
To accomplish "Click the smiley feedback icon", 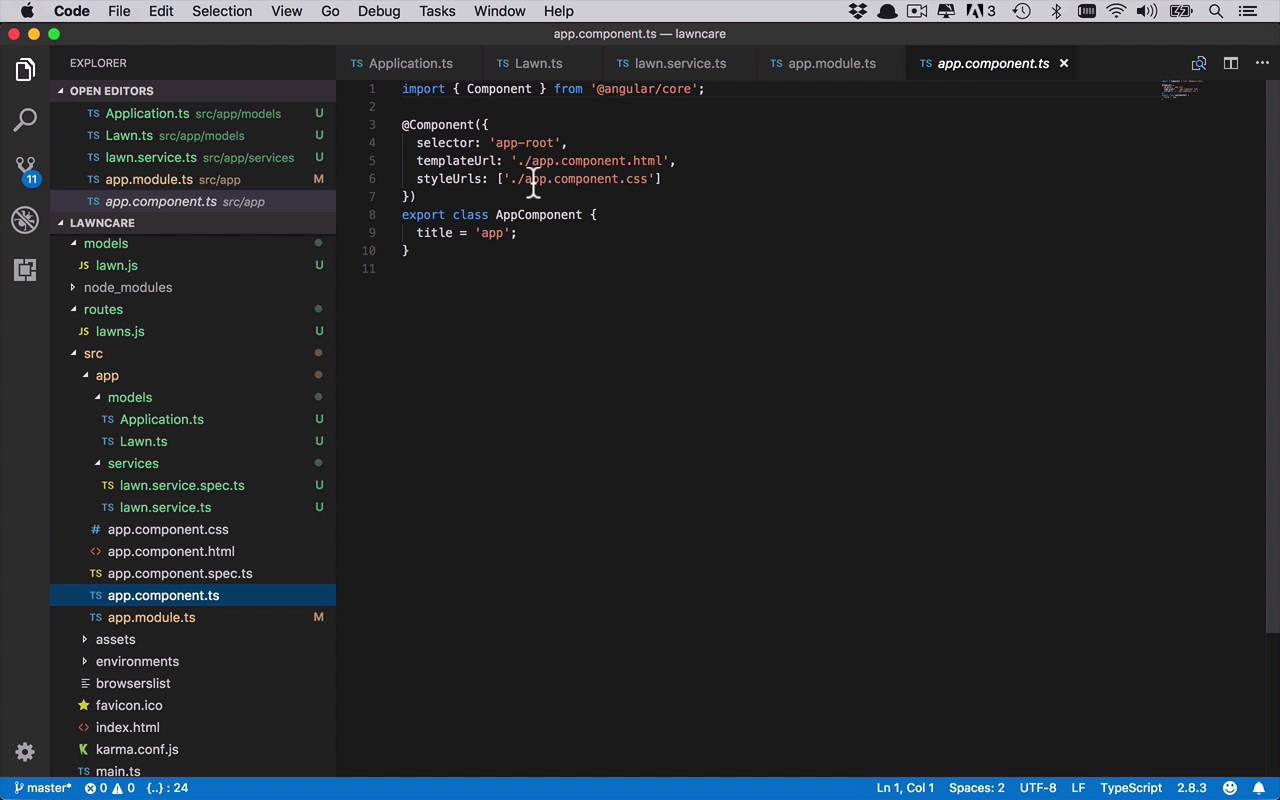I will [1230, 788].
